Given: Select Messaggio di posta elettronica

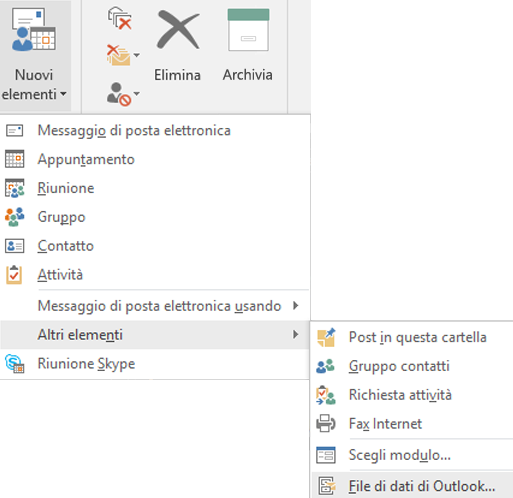Looking at the screenshot, I should [x=155, y=130].
